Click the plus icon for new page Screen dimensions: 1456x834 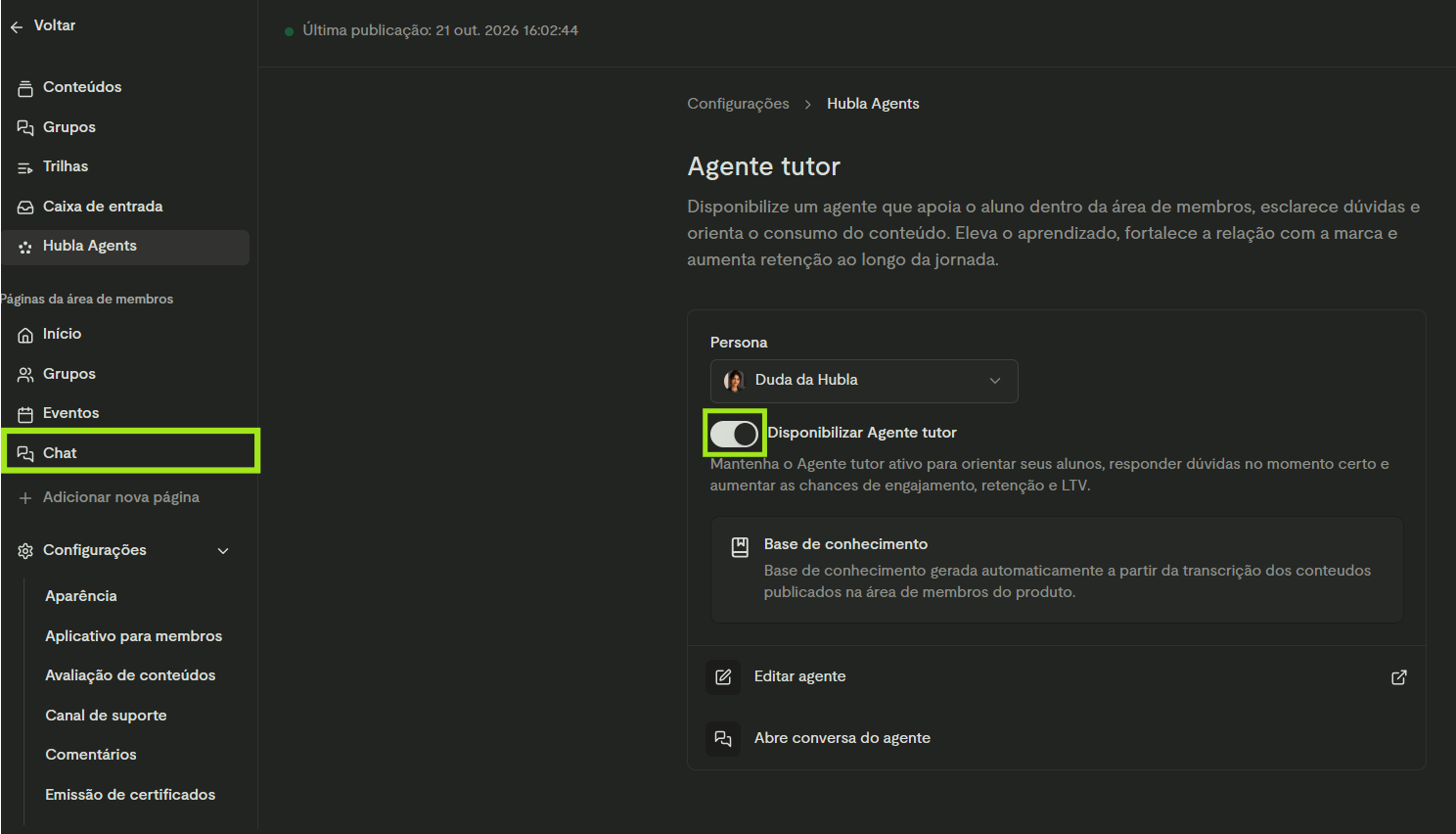point(25,498)
